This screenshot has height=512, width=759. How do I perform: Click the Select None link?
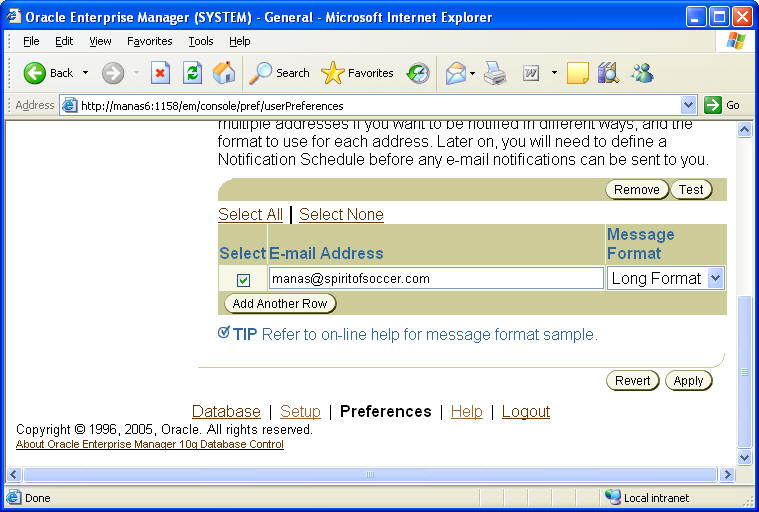[x=341, y=214]
